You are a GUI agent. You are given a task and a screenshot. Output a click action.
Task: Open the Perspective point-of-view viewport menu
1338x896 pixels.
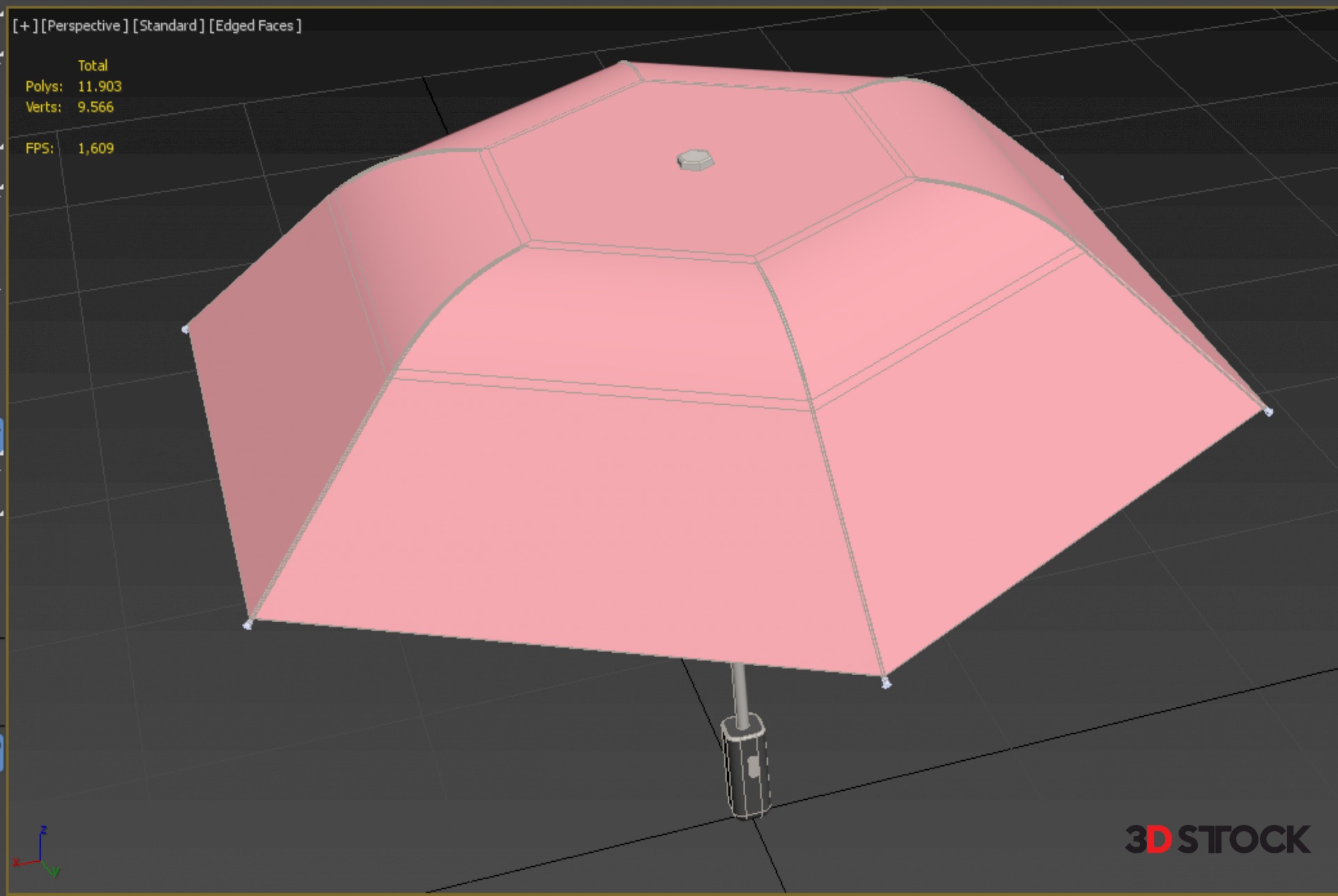click(84, 26)
